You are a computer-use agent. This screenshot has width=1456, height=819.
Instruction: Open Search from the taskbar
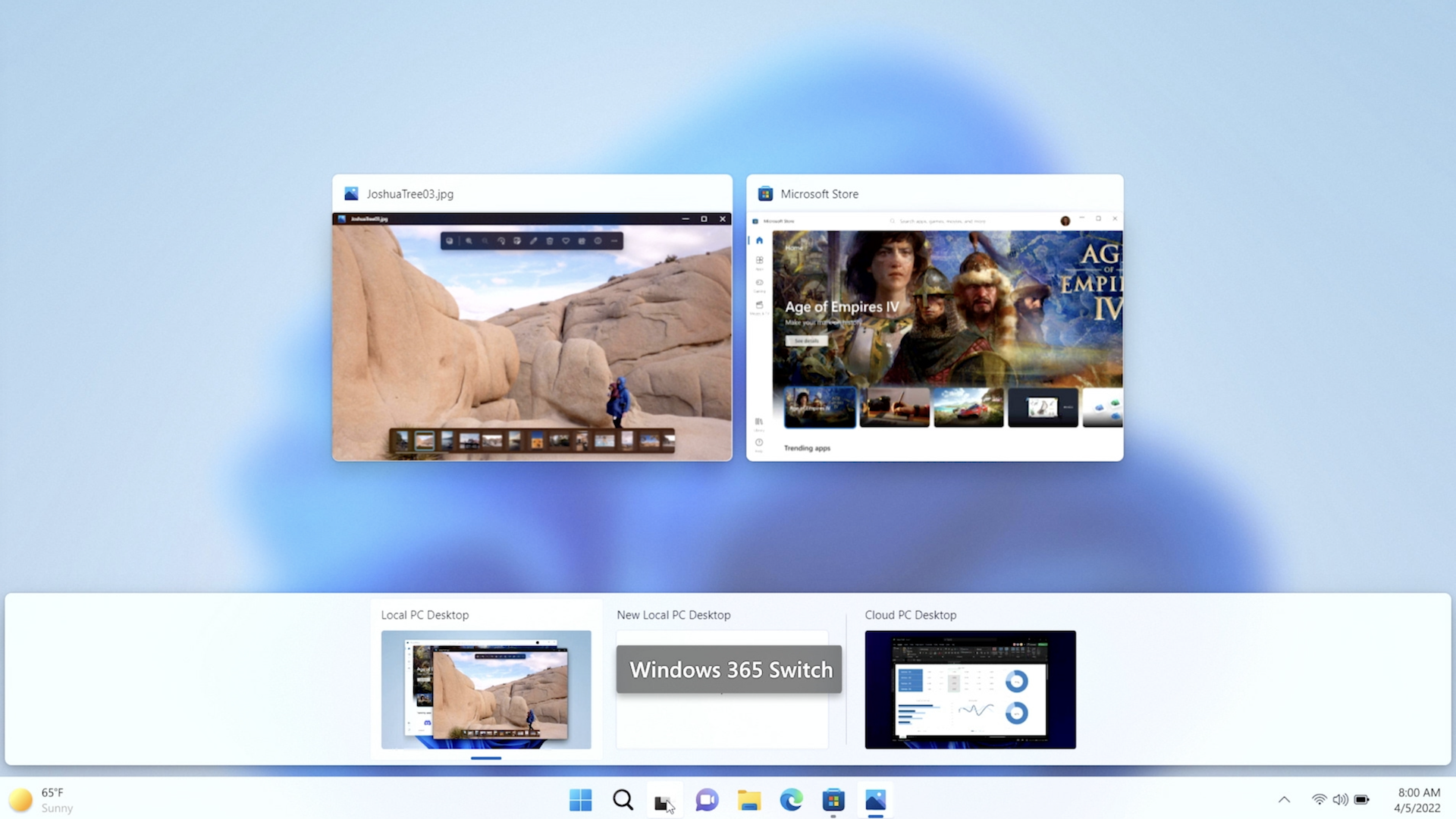623,800
